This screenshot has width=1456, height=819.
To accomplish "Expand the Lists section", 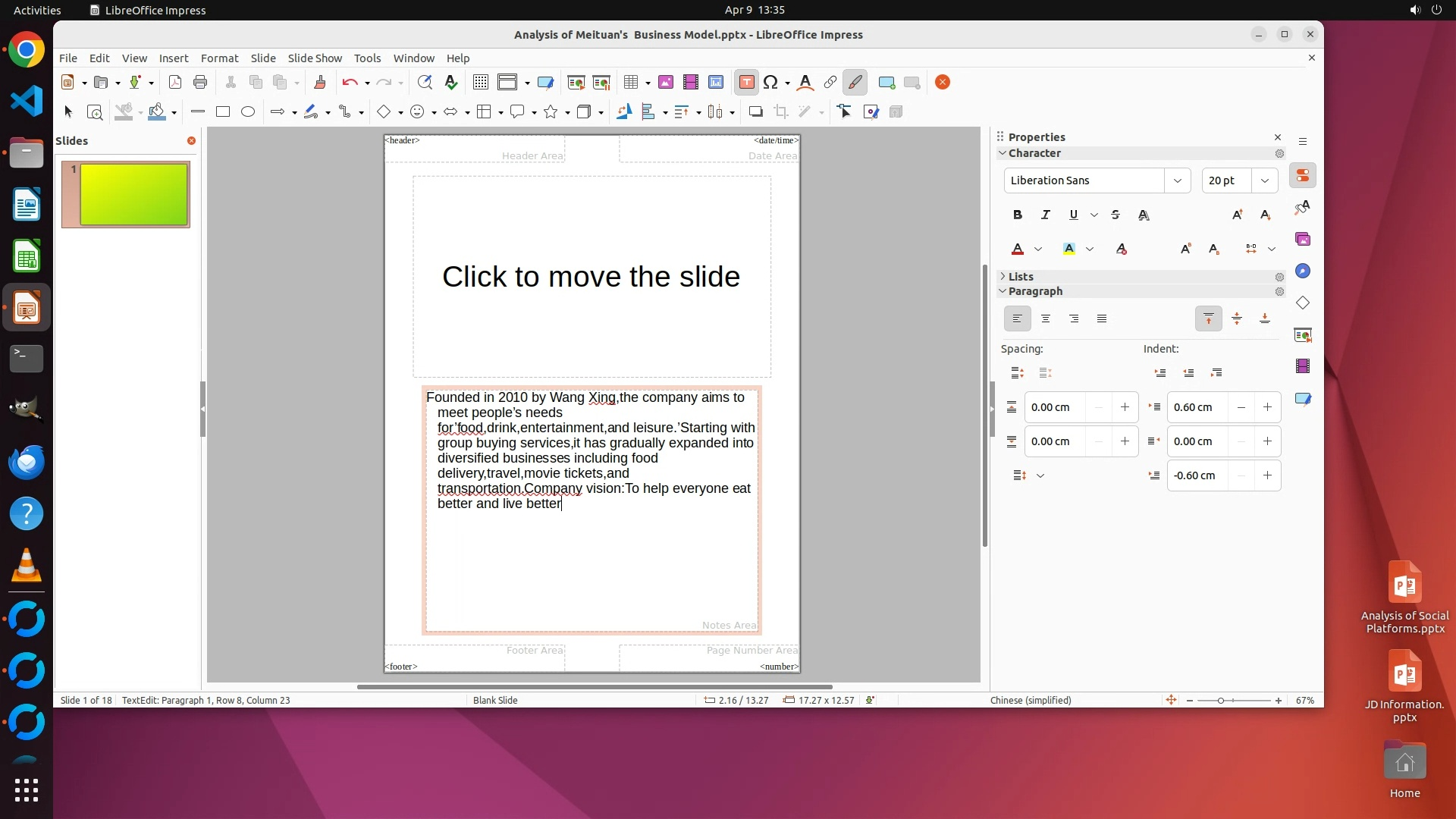I will 1020,277.
